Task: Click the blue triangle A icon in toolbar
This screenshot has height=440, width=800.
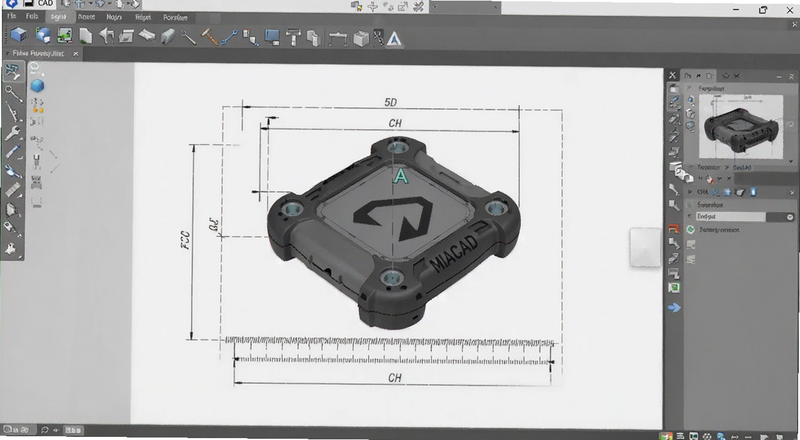Action: [x=393, y=39]
